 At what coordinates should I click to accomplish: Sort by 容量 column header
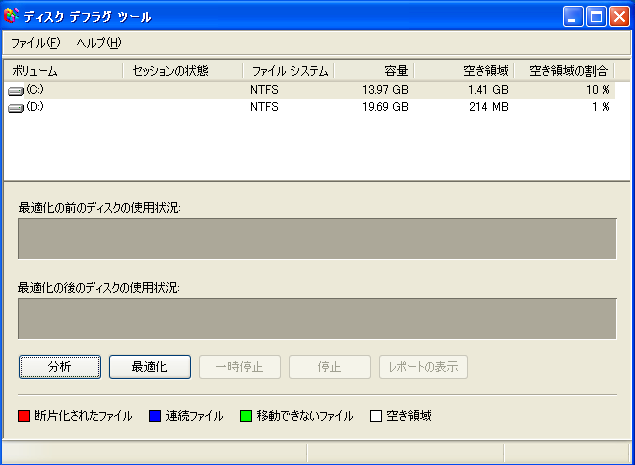tap(374, 71)
